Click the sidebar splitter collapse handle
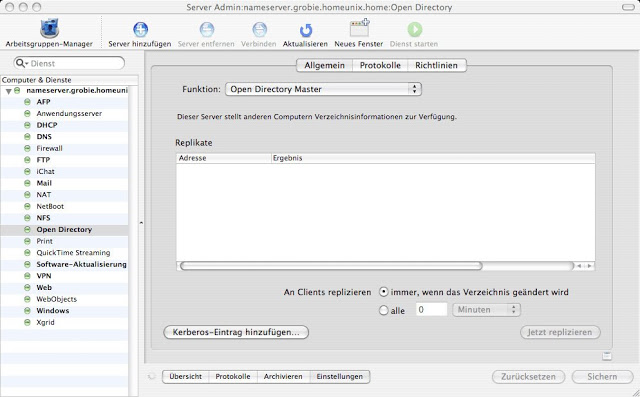The width and height of the screenshot is (640, 397). 141,223
